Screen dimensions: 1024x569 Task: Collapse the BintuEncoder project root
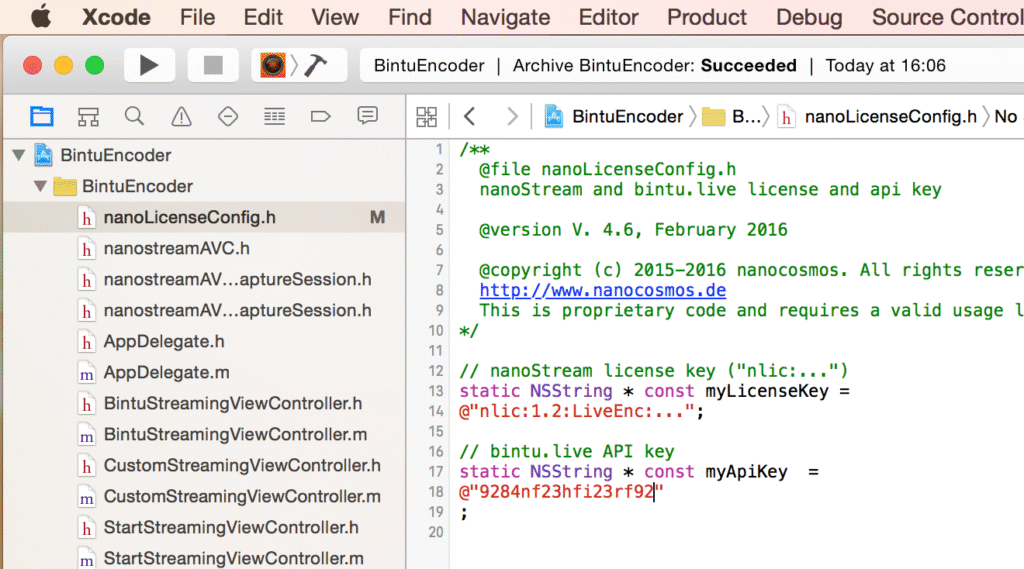click(x=18, y=155)
